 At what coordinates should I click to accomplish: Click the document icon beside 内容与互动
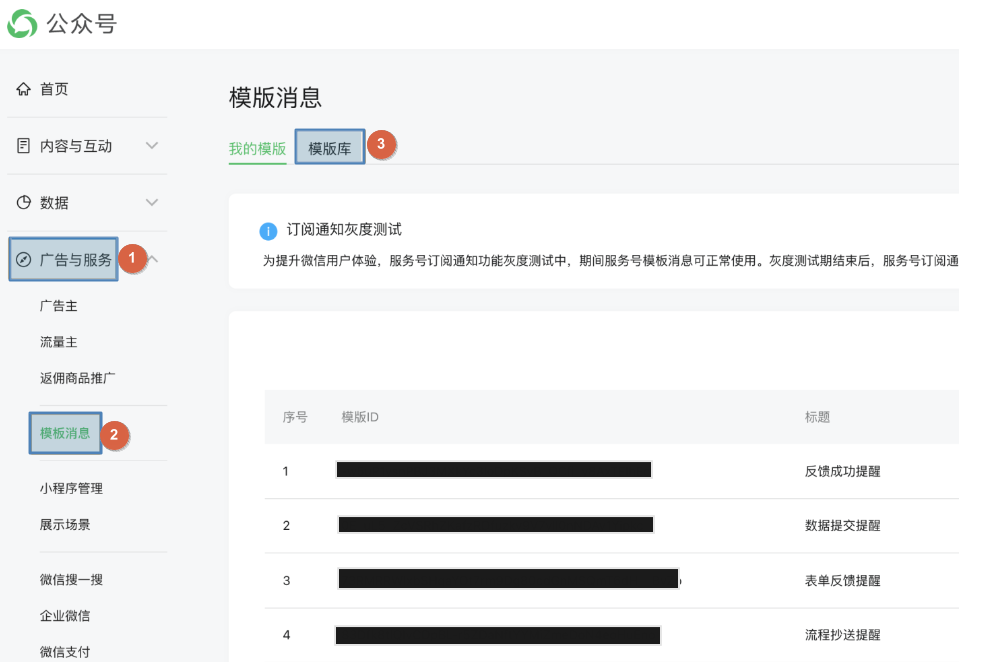pyautogui.click(x=24, y=146)
